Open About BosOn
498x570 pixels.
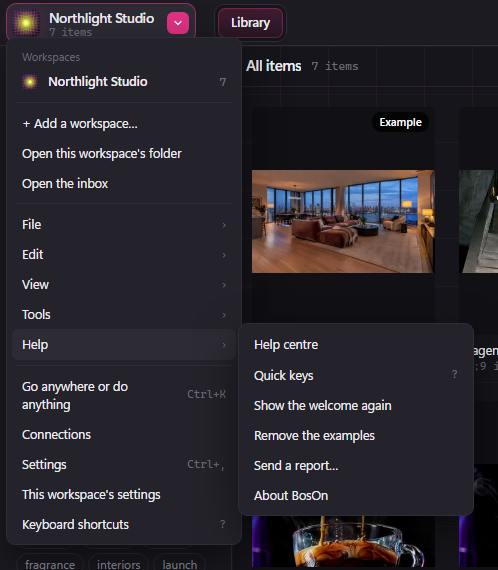tap(356, 496)
